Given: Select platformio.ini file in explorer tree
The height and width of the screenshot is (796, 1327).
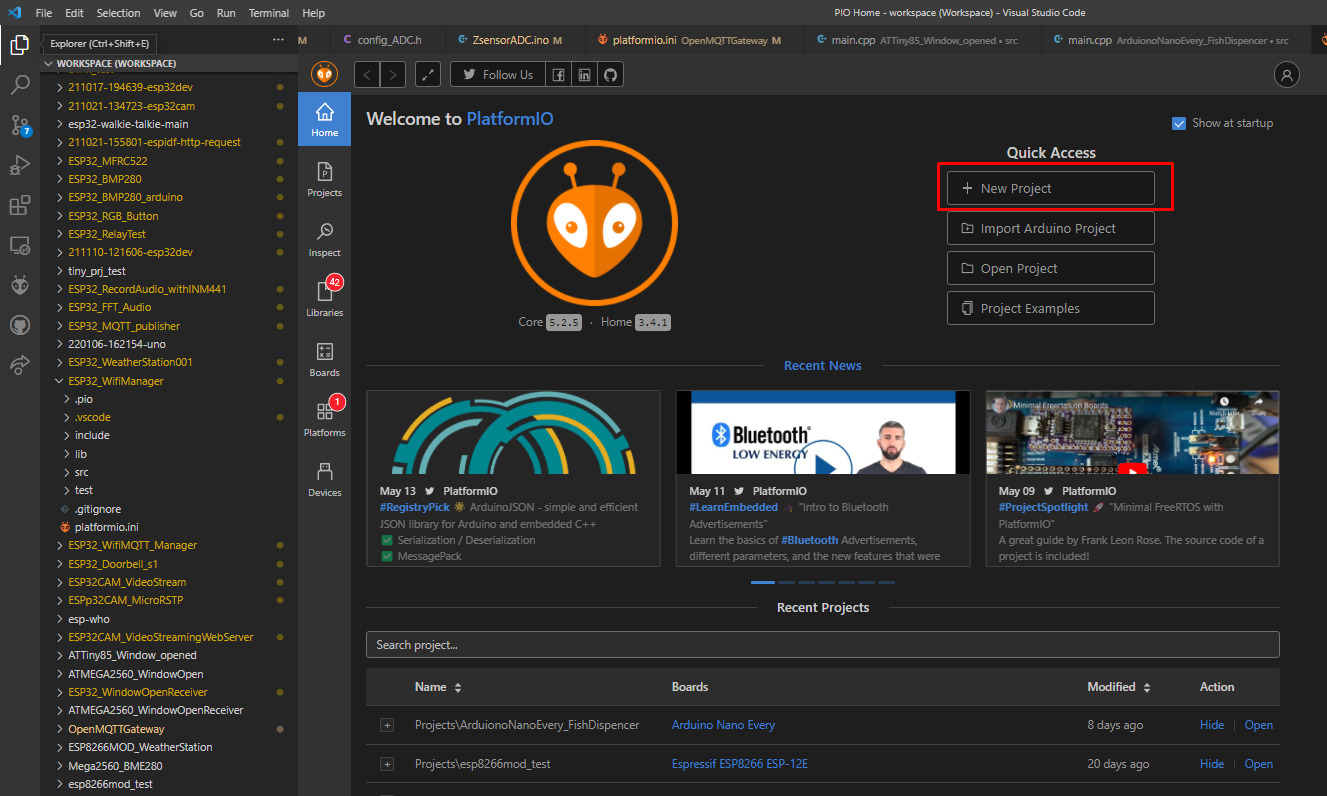Looking at the screenshot, I should (106, 527).
